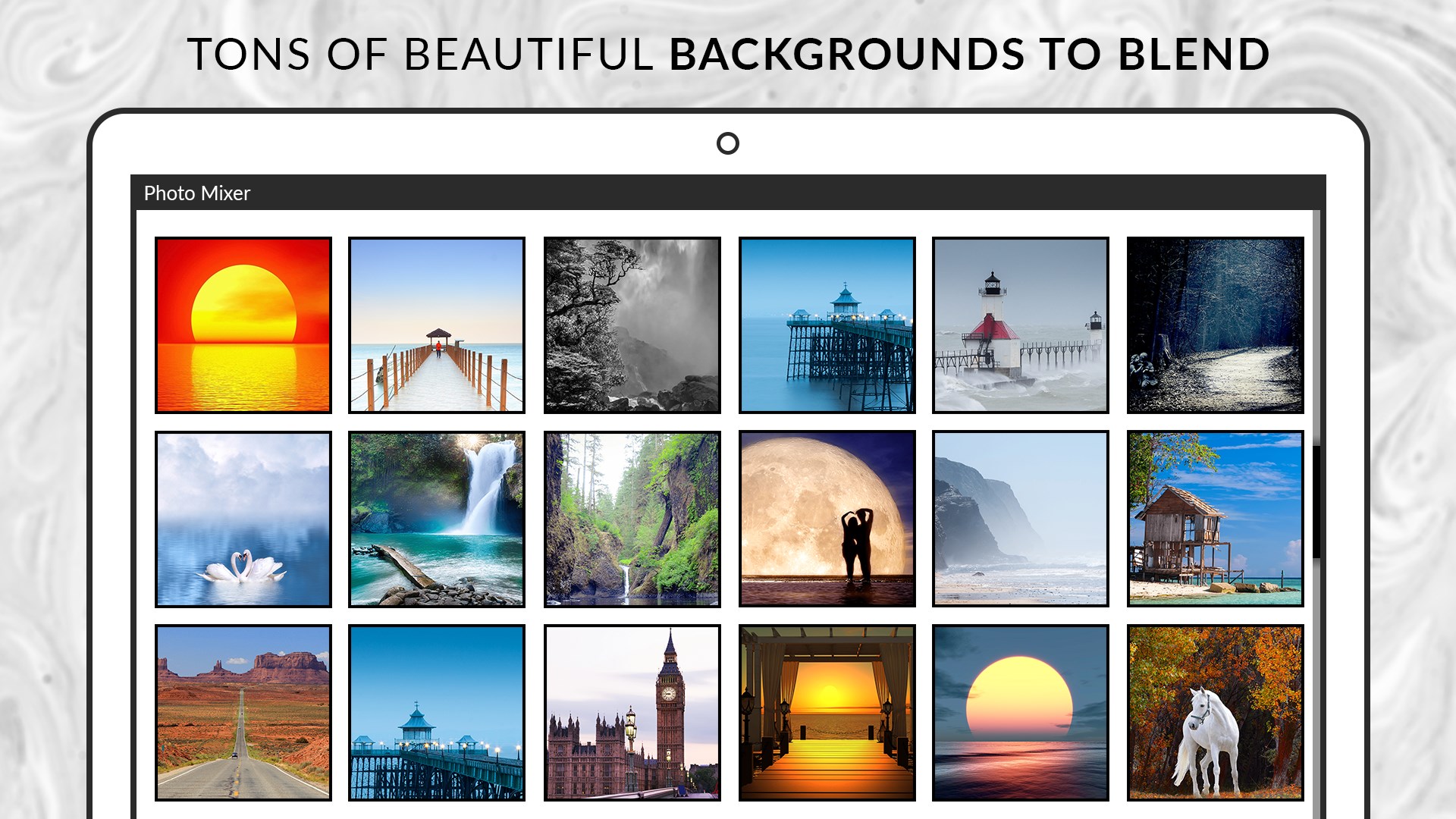Choose the dark forest path background

click(1215, 325)
